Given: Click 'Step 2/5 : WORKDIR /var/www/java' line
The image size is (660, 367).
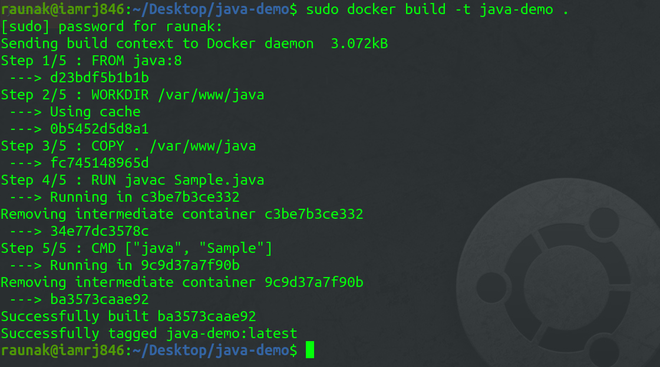Looking at the screenshot, I should [x=133, y=95].
